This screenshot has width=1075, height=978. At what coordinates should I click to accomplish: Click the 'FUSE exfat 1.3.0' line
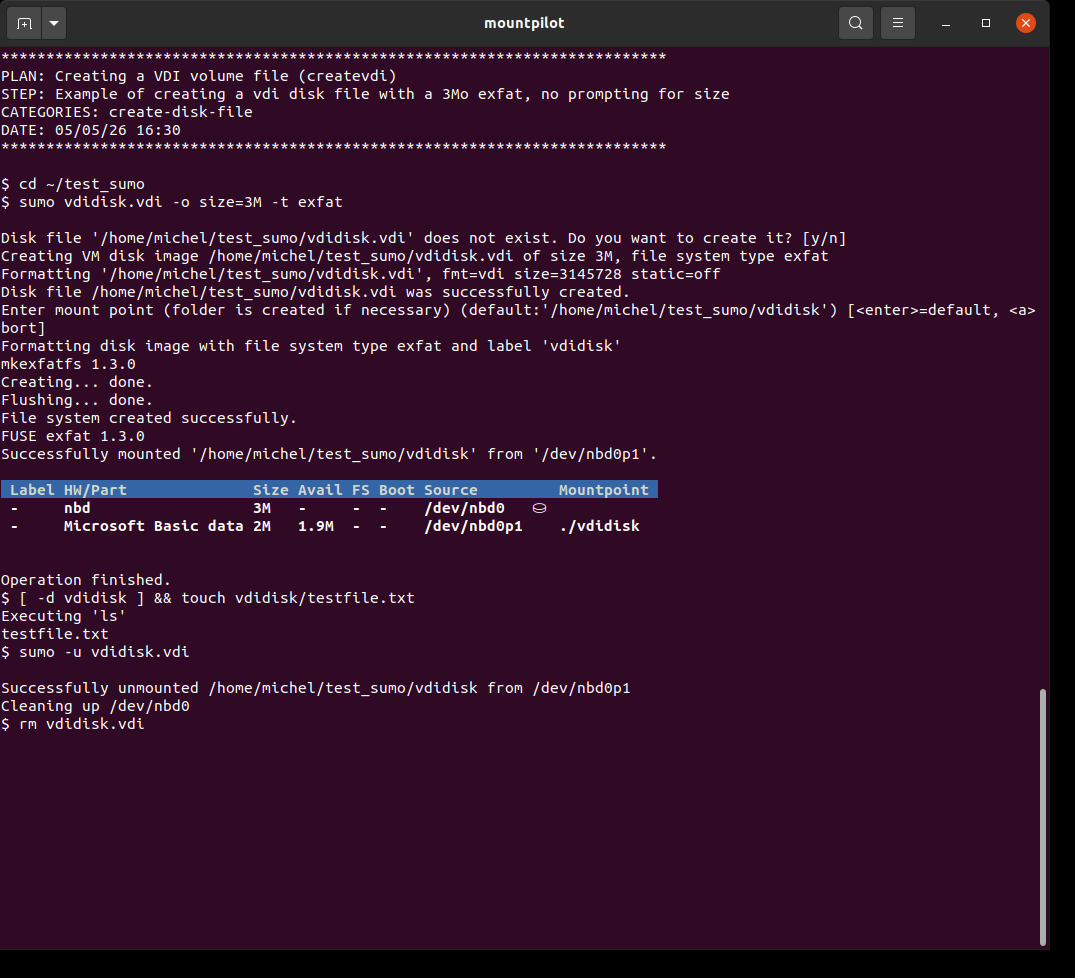[73, 436]
